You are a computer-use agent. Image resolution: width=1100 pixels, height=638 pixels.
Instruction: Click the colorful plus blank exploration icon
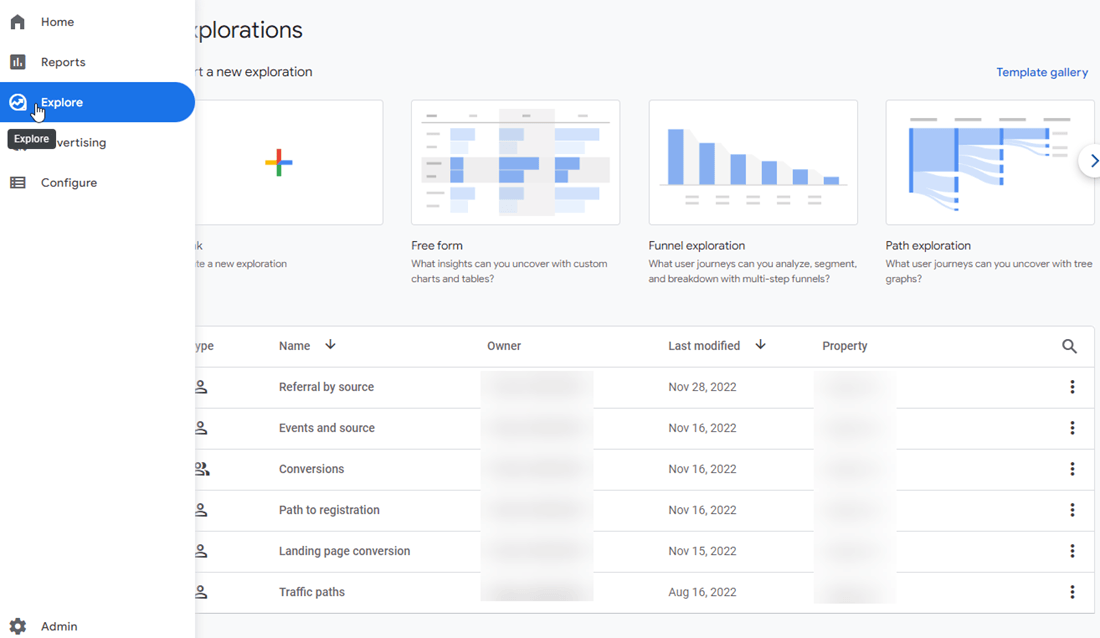pyautogui.click(x=279, y=162)
